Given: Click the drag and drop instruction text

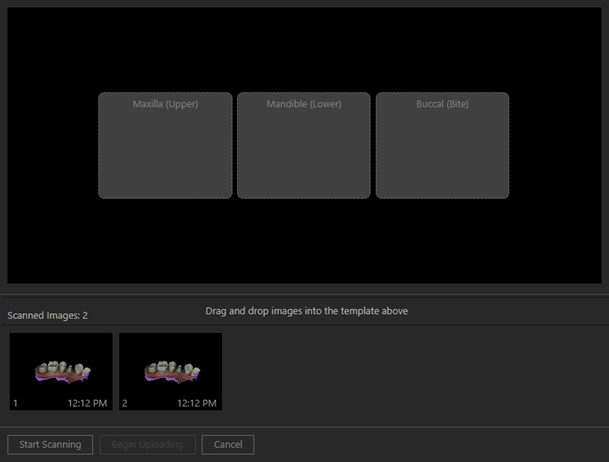Looking at the screenshot, I should (306, 311).
